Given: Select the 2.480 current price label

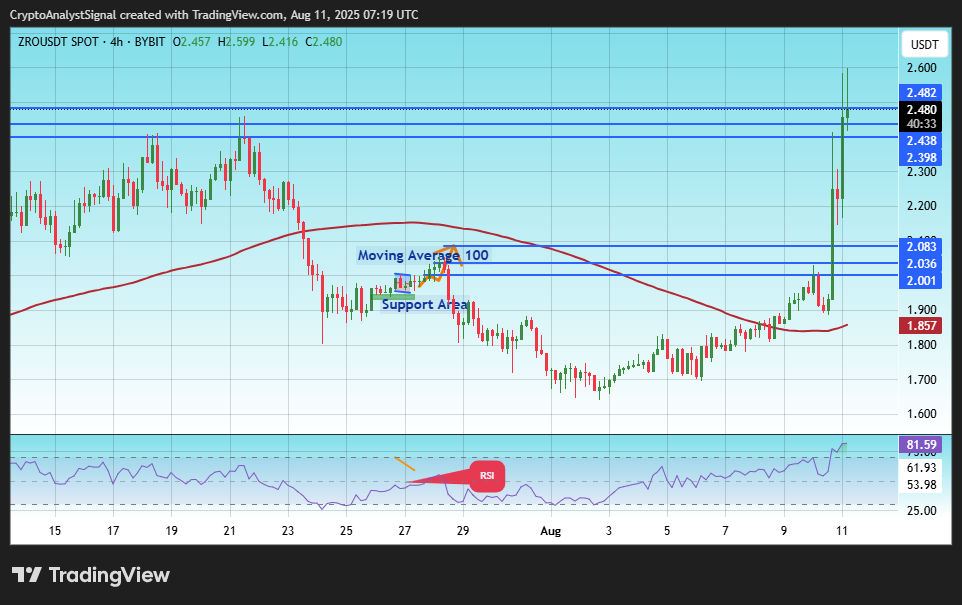Looking at the screenshot, I should tap(921, 109).
